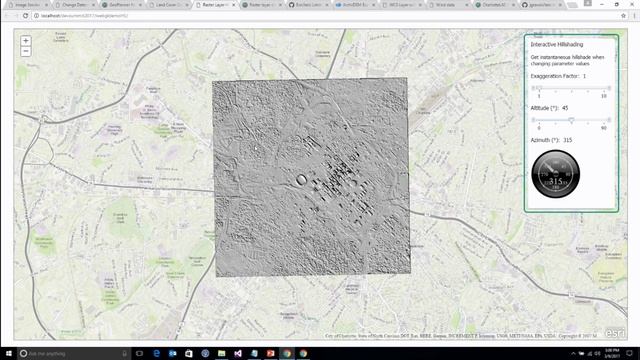Open Visual Studio from the taskbar
The image size is (640, 360).
click(x=238, y=353)
